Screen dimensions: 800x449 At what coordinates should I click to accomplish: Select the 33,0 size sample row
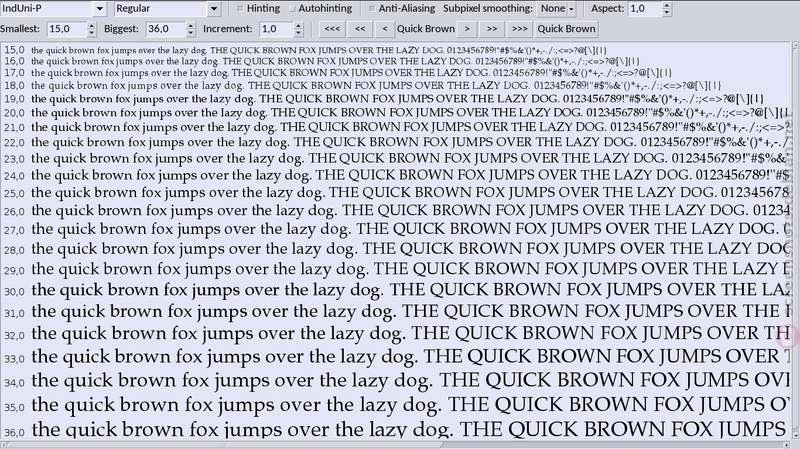[x=395, y=357]
